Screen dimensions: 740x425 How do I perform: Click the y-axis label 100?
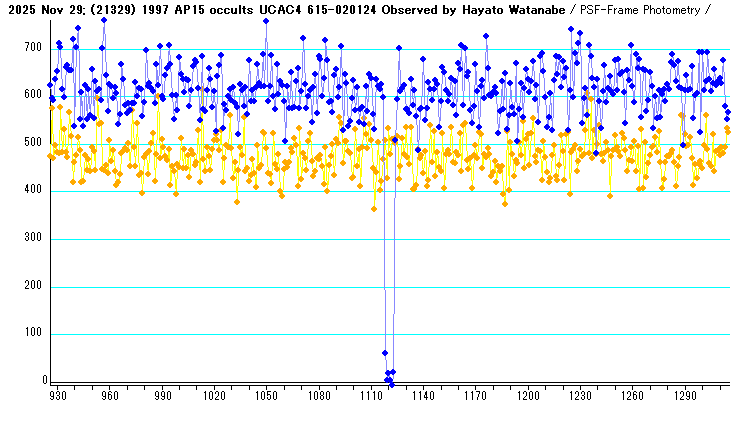(x=33, y=334)
